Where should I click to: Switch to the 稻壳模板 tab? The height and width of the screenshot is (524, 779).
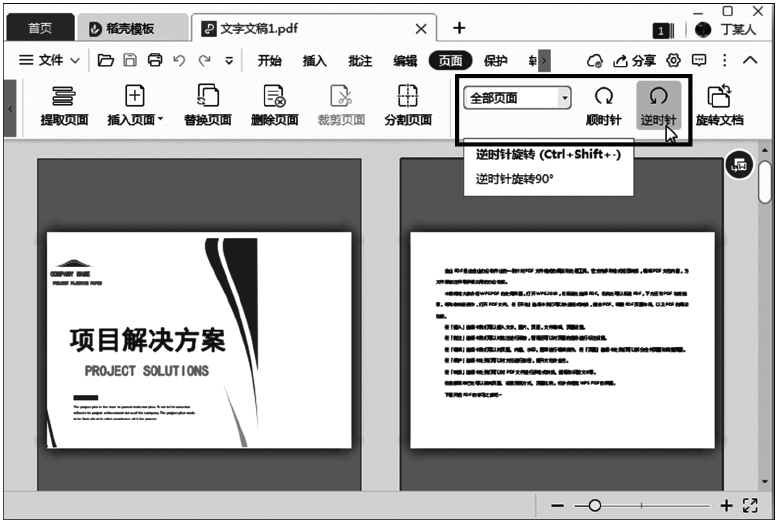coord(122,28)
